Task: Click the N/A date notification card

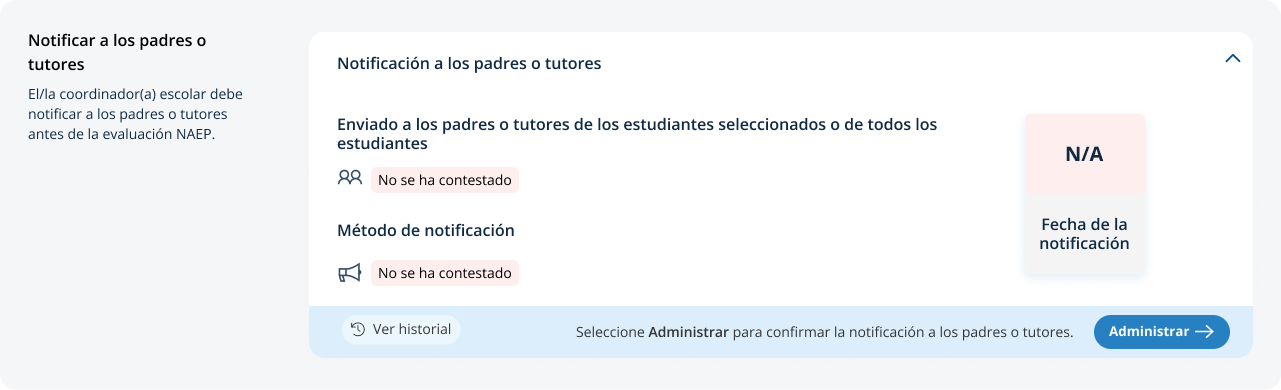Action: [1084, 194]
